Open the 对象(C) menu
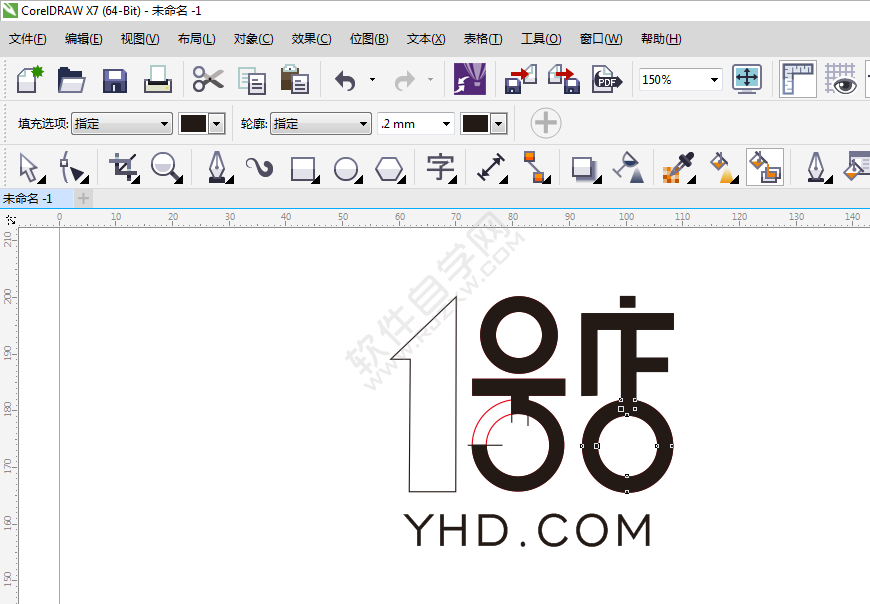This screenshot has width=870, height=604. tap(254, 39)
